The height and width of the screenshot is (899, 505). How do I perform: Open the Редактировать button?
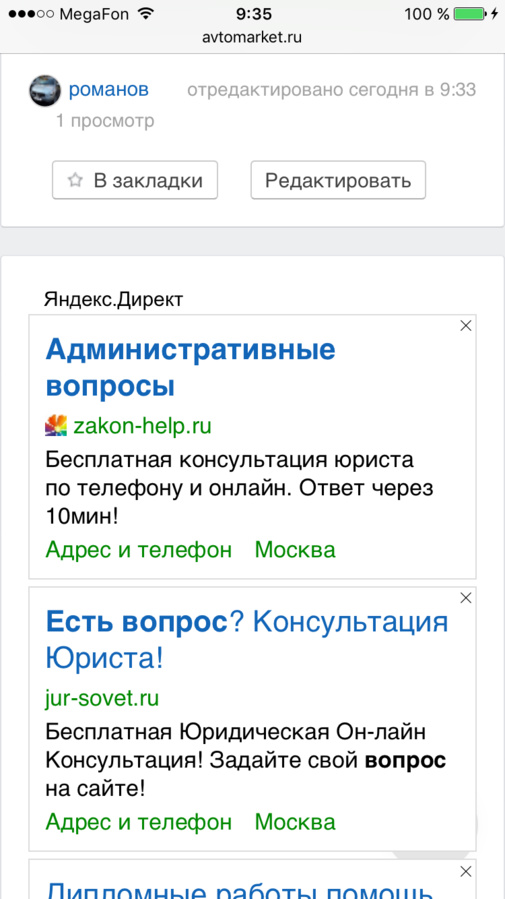point(338,180)
